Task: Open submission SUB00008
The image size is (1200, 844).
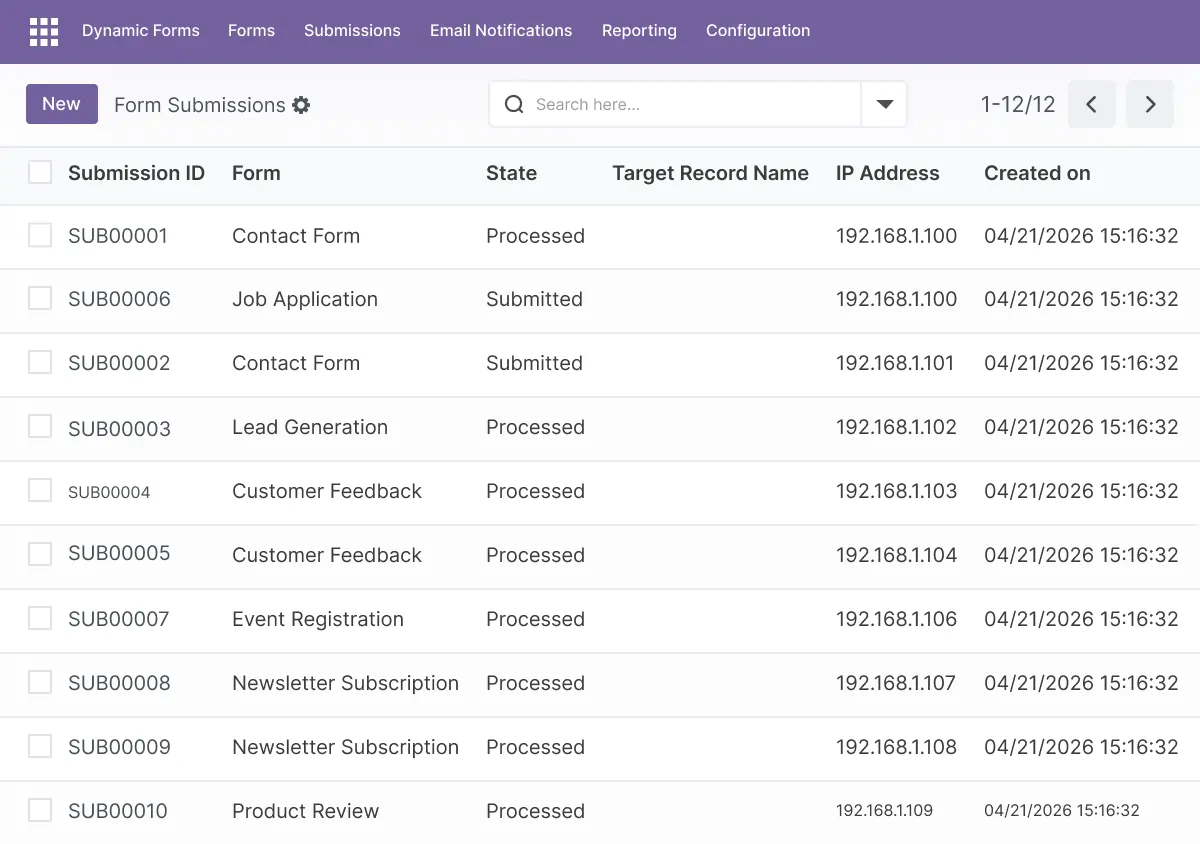Action: click(119, 683)
